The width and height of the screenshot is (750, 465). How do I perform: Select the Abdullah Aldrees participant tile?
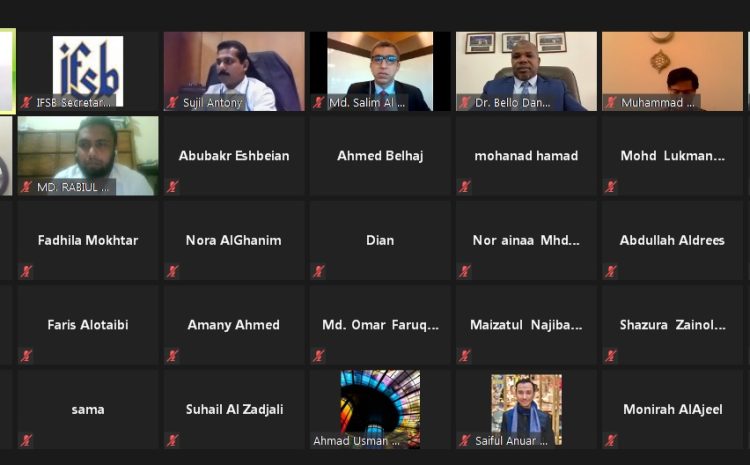pyautogui.click(x=672, y=240)
